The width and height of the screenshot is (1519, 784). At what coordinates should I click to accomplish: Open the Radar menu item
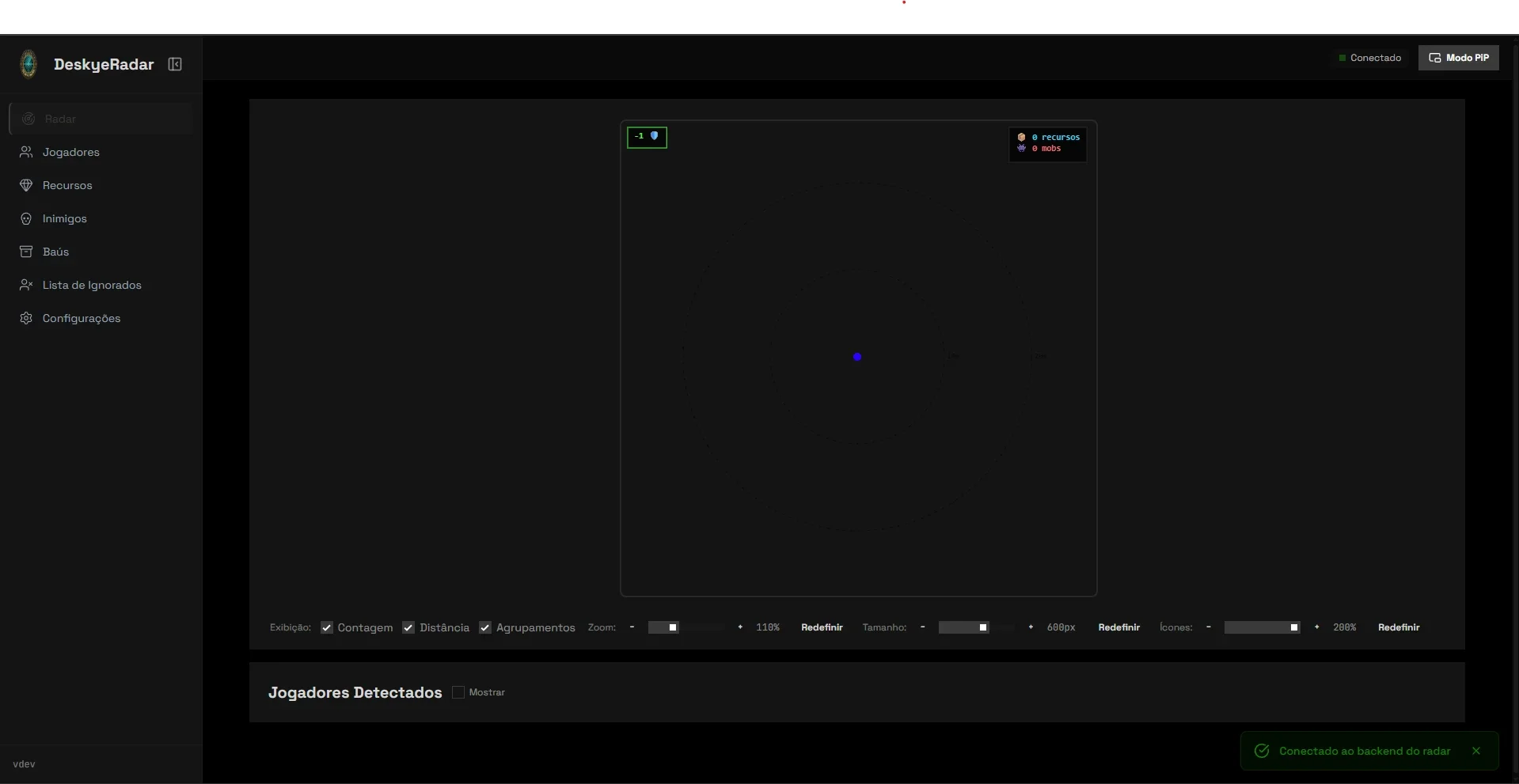(x=101, y=119)
